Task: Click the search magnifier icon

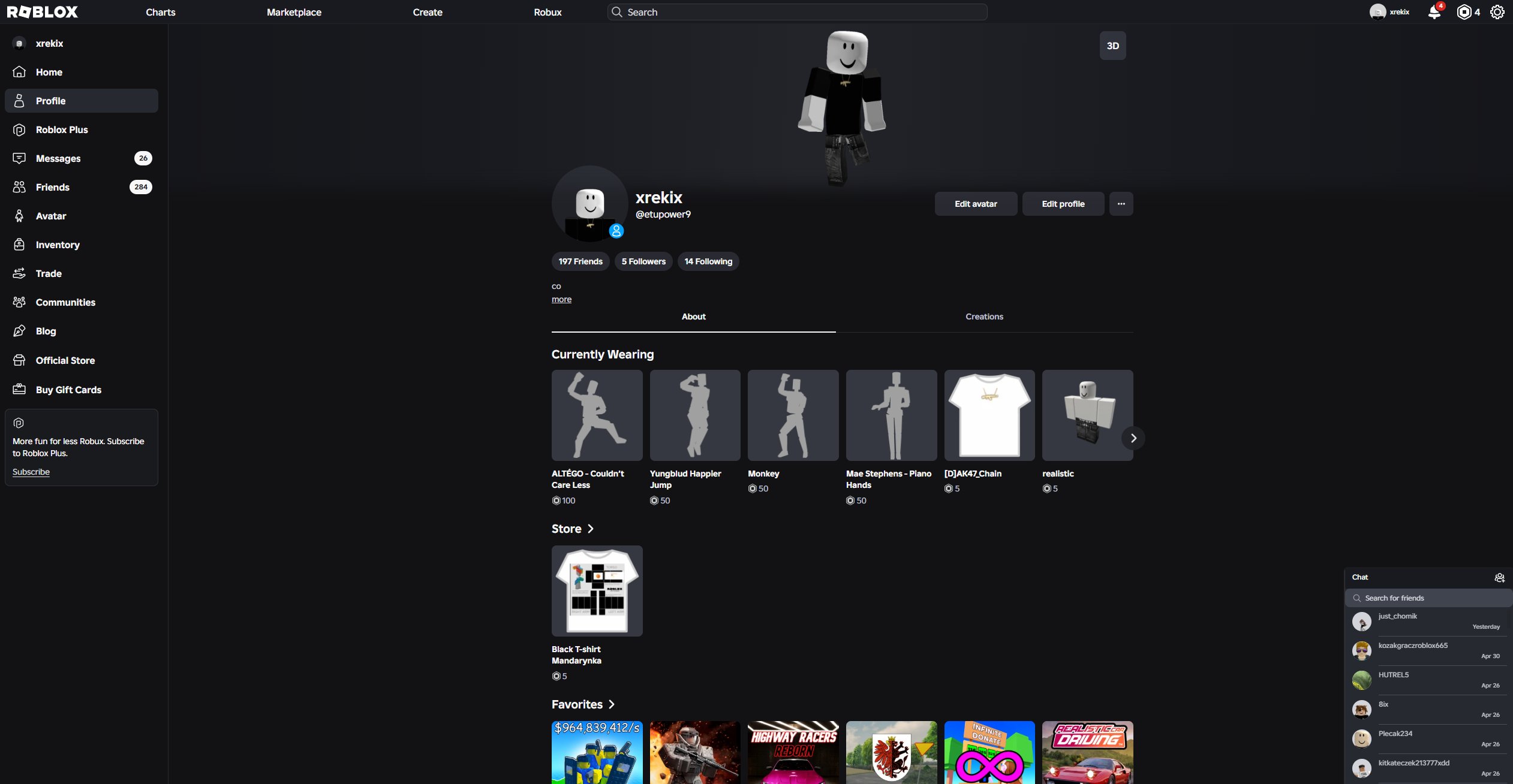Action: pyautogui.click(x=616, y=12)
